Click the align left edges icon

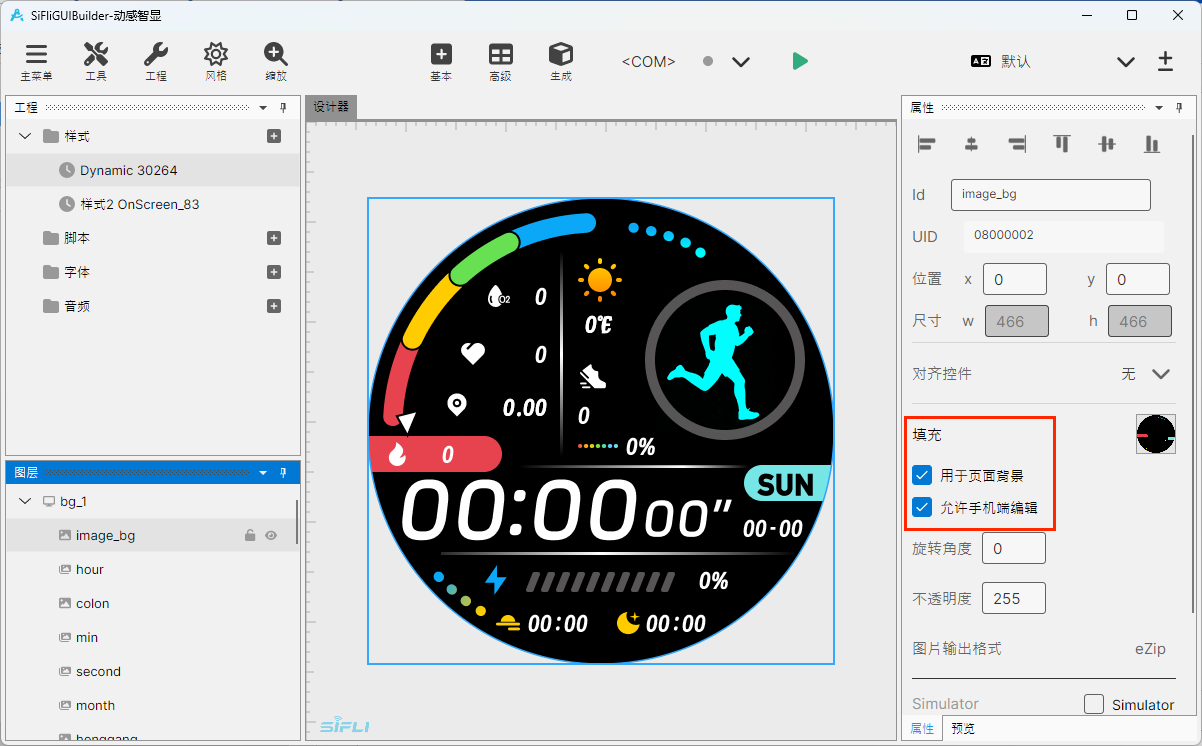(926, 144)
